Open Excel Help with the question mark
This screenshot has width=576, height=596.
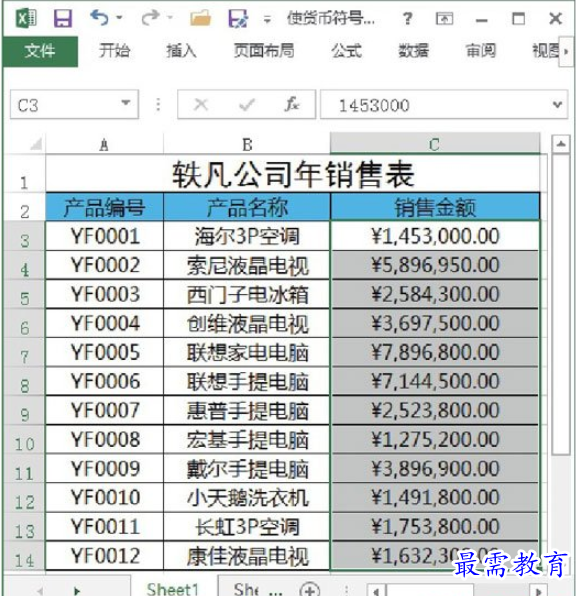pyautogui.click(x=407, y=18)
